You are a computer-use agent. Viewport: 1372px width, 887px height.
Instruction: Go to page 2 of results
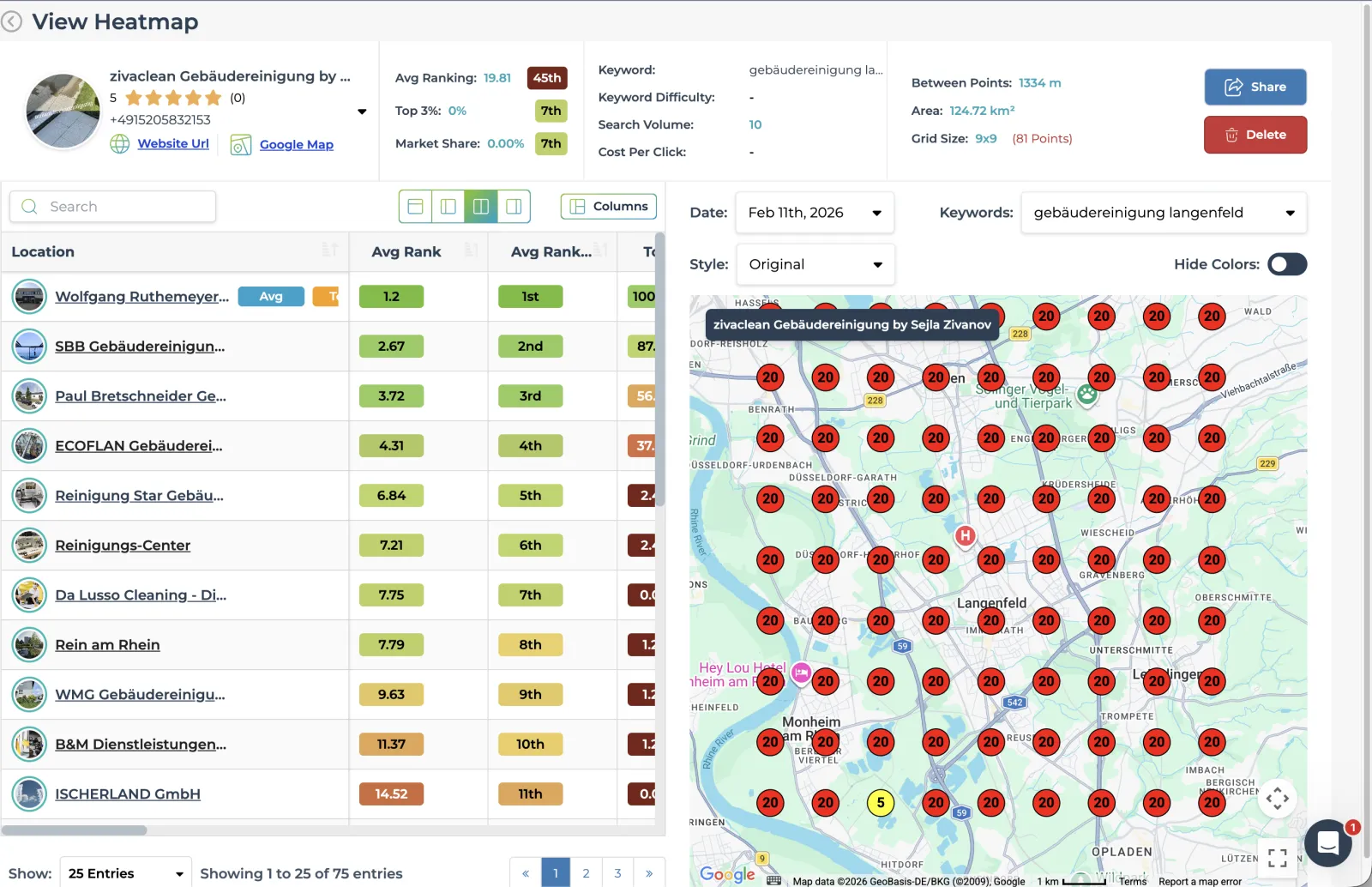tap(586, 873)
